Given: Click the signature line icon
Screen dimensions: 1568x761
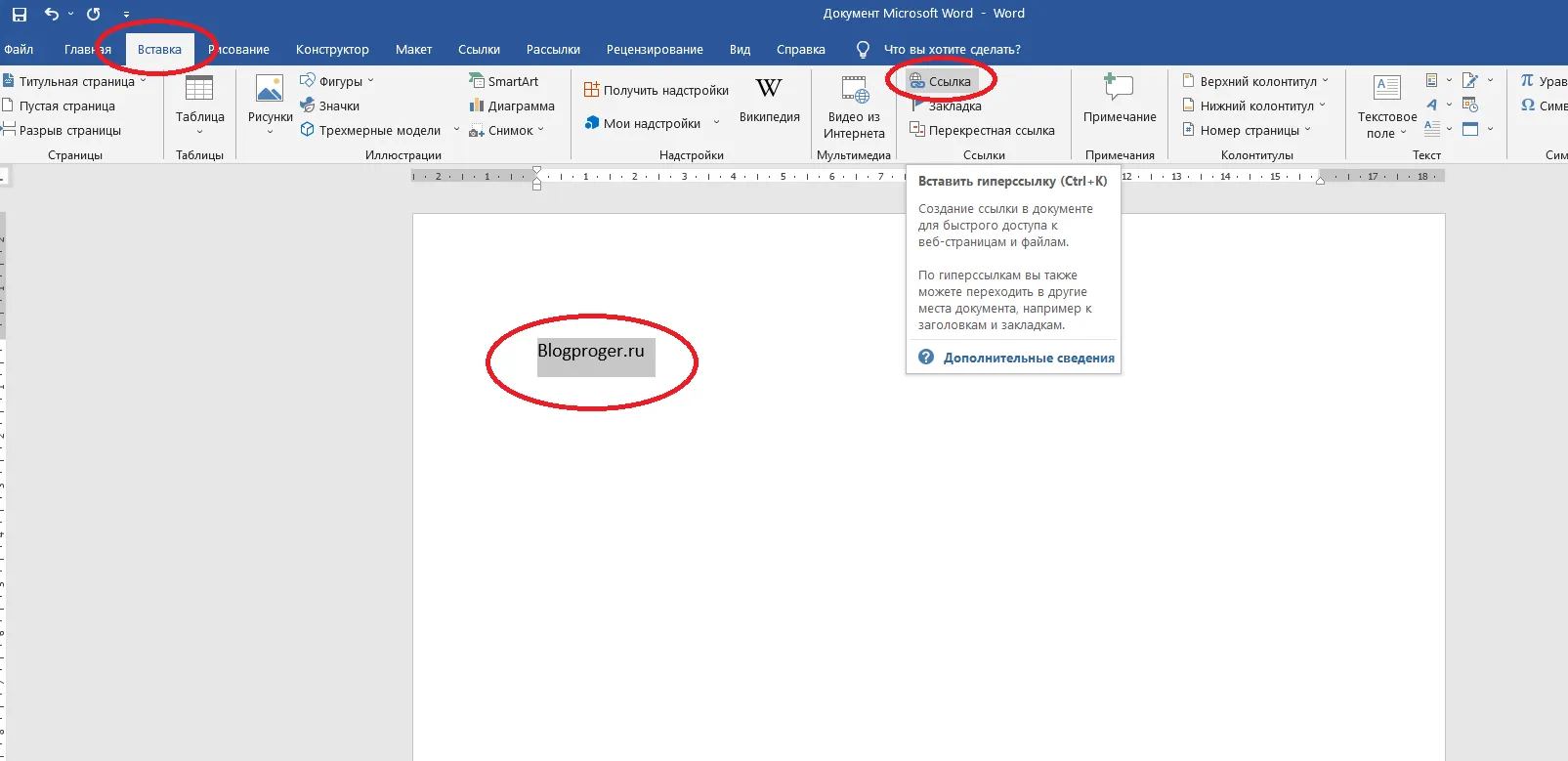Looking at the screenshot, I should tap(1470, 80).
